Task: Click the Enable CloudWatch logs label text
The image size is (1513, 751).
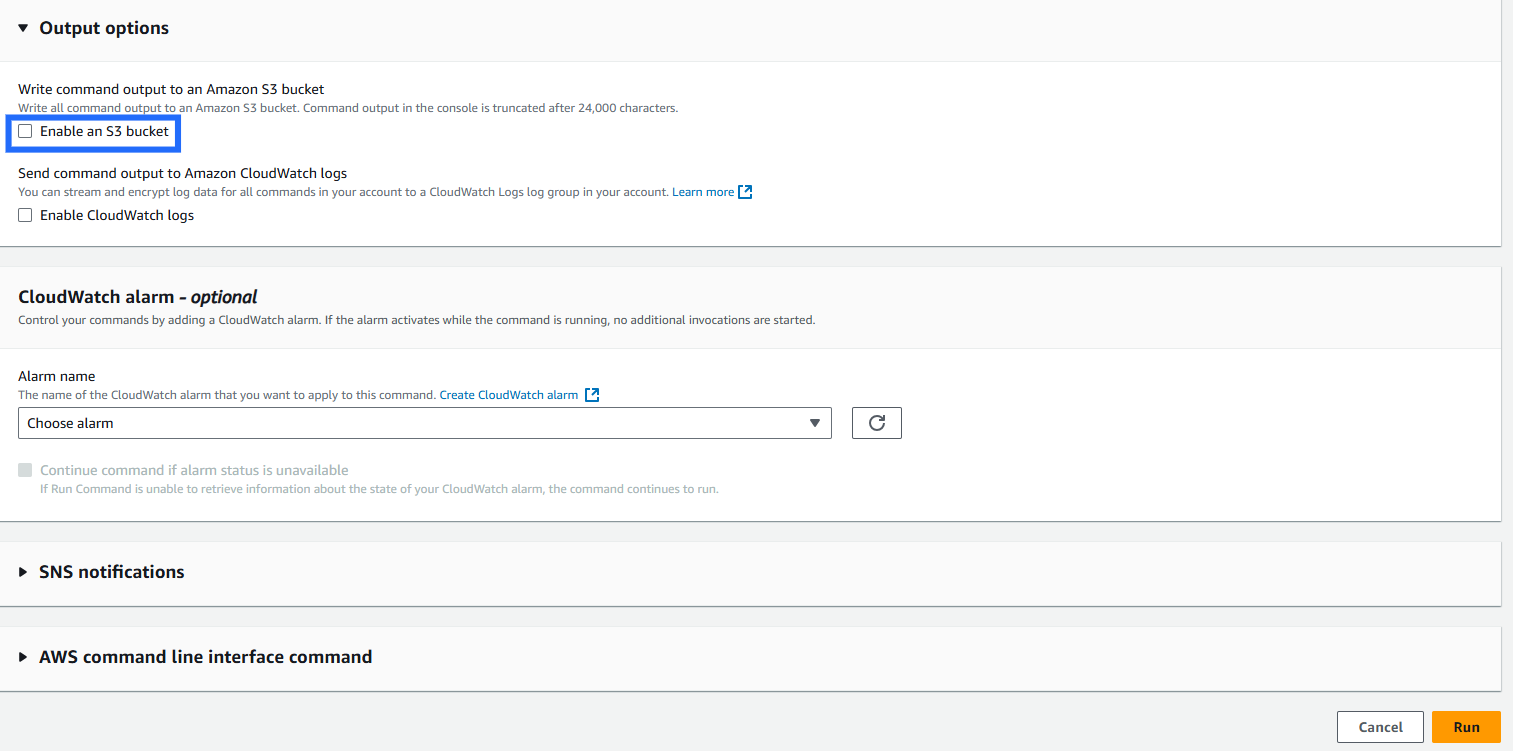Action: [x=117, y=215]
